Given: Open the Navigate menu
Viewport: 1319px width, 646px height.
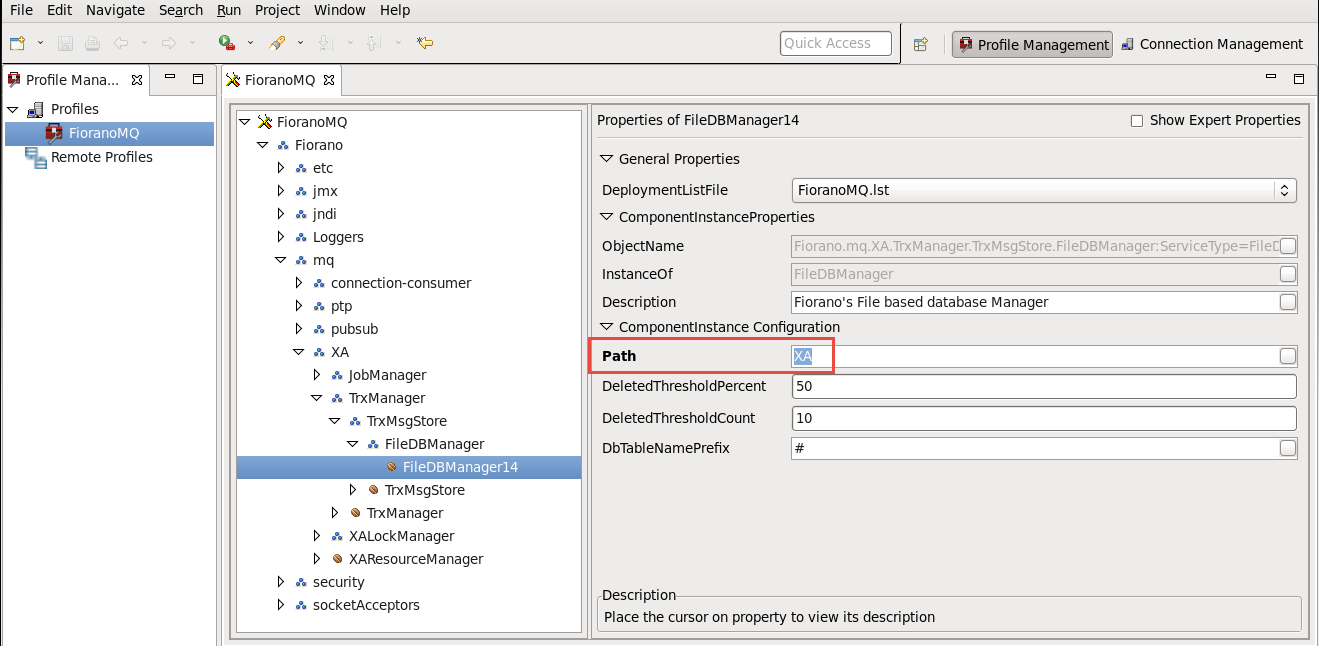Looking at the screenshot, I should point(115,10).
